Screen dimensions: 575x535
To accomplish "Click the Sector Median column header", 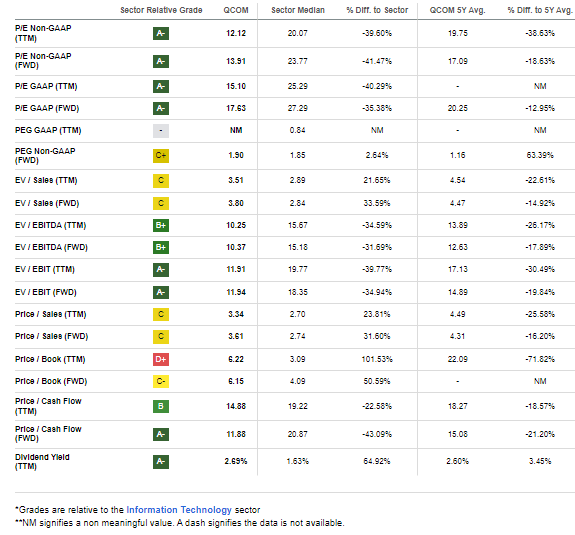I will (298, 10).
